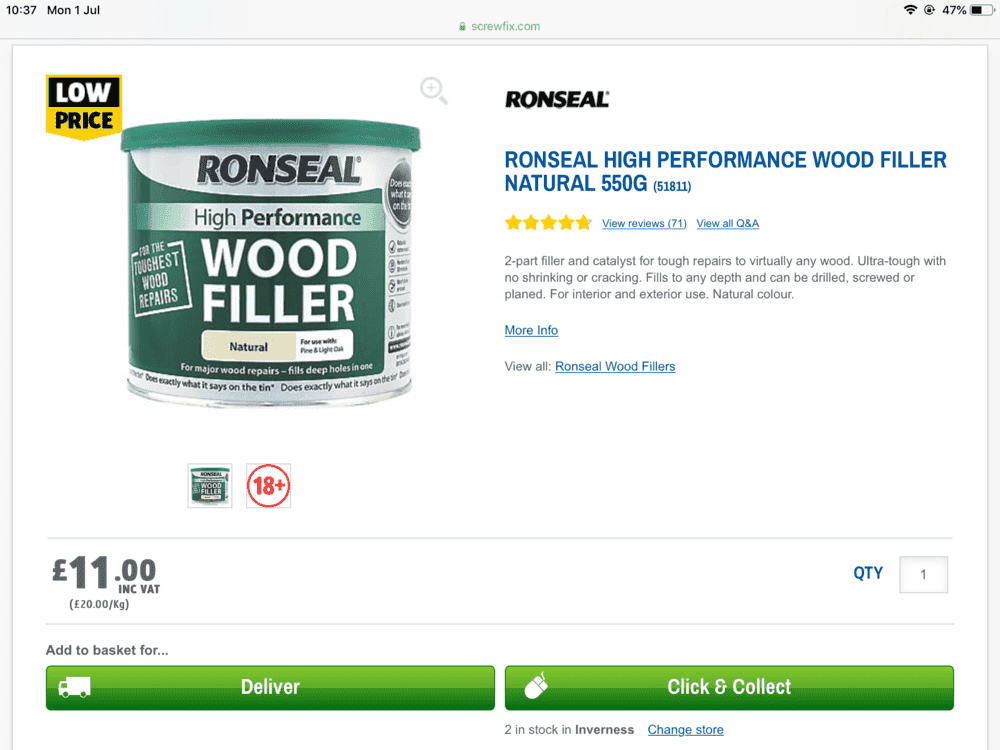Click the large product image of wood filler

click(x=270, y=261)
